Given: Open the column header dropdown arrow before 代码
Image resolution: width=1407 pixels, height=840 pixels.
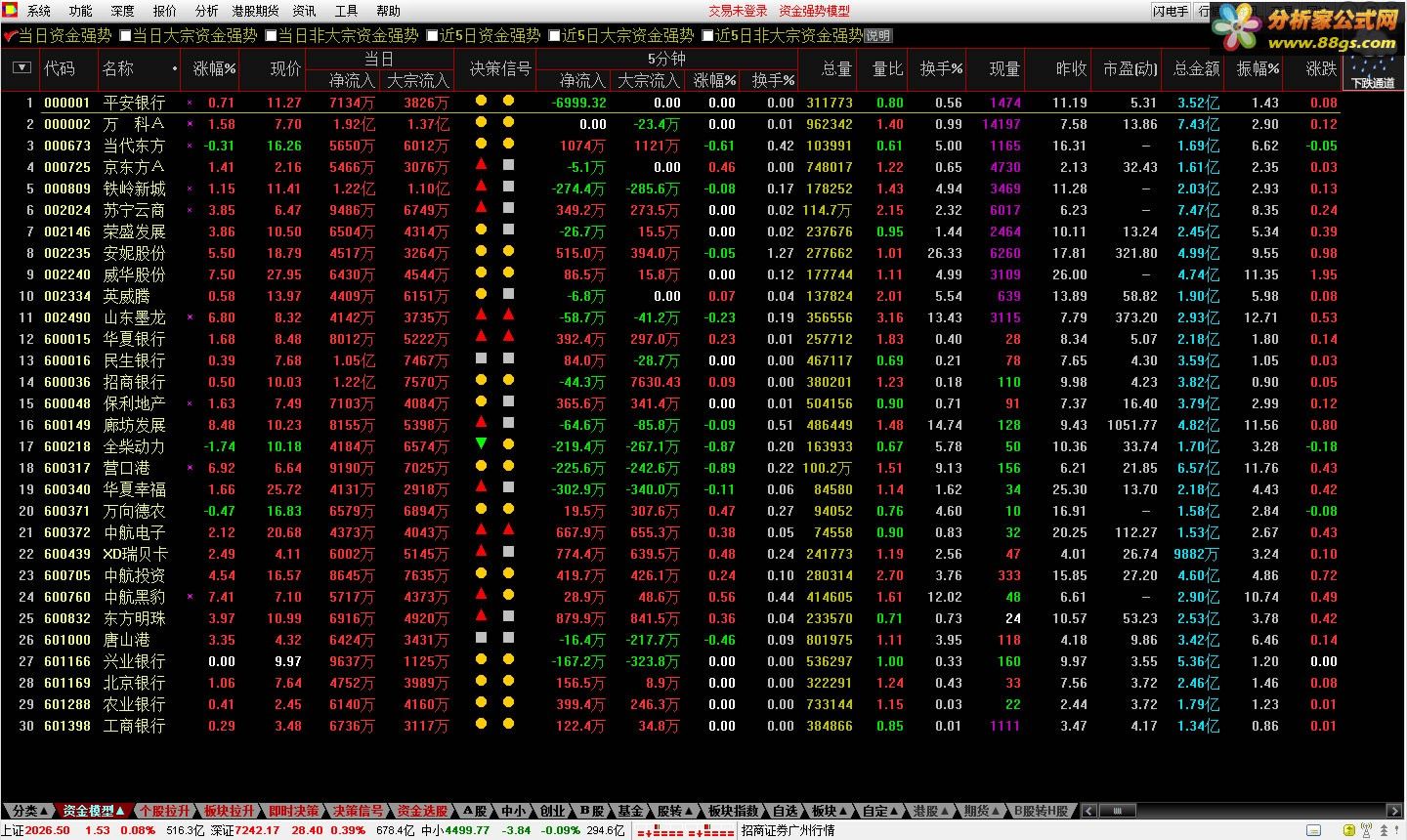Looking at the screenshot, I should [x=21, y=68].
